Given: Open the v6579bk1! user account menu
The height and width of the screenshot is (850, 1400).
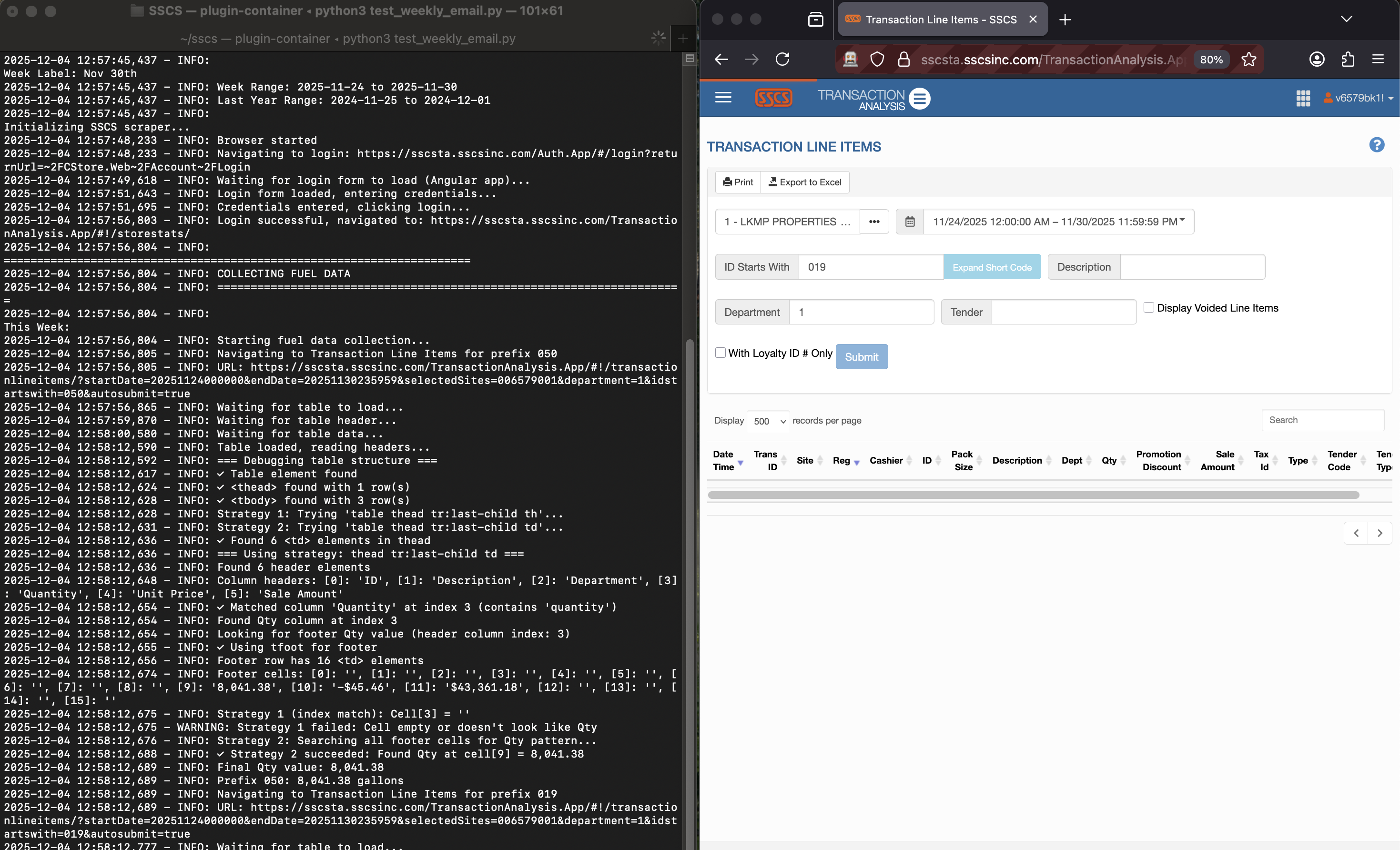Looking at the screenshot, I should pos(1358,98).
